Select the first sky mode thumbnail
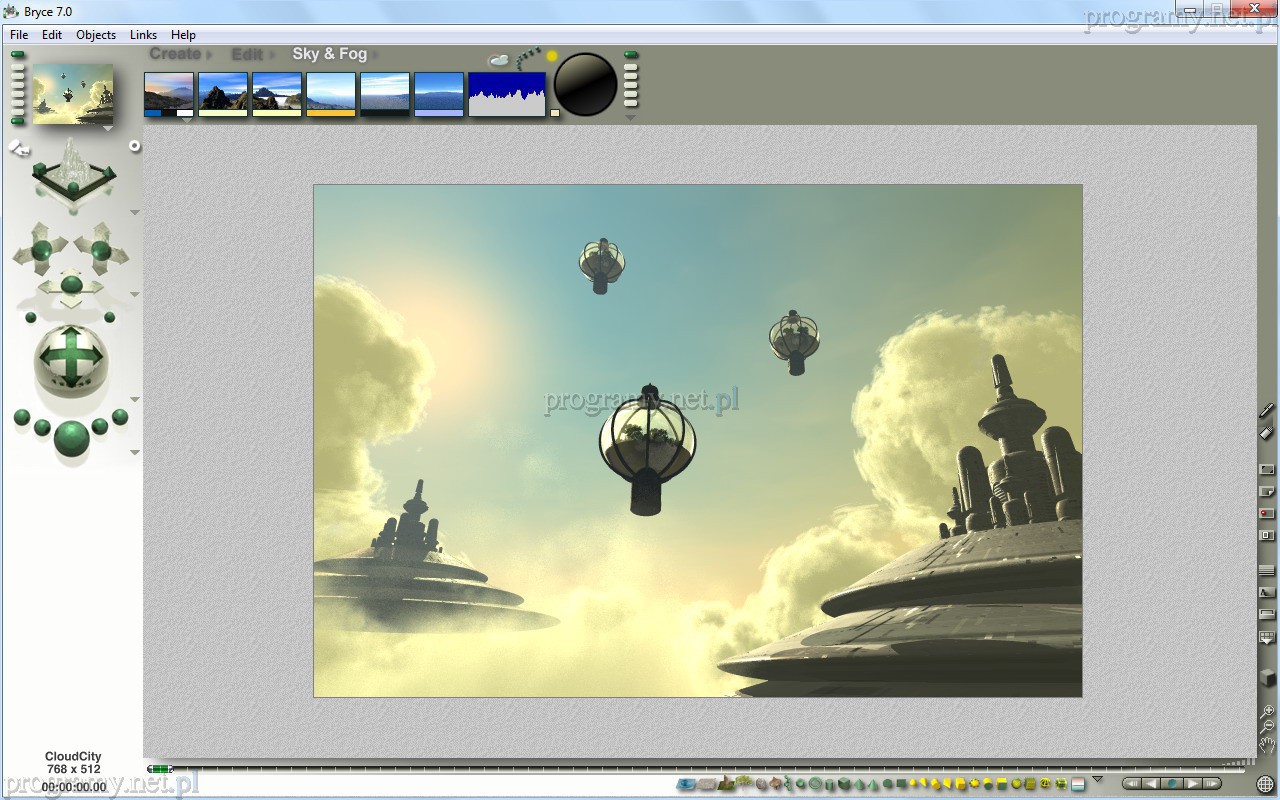 click(169, 91)
